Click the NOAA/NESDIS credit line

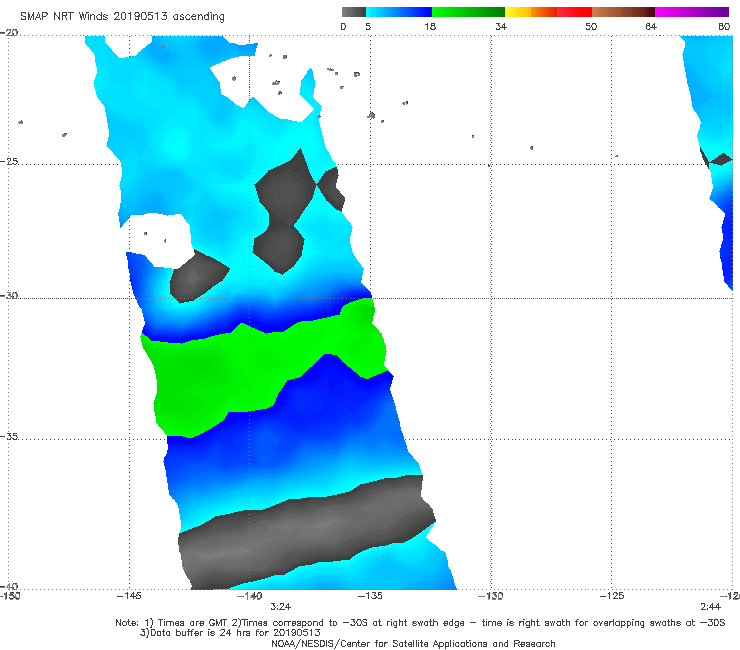point(413,643)
